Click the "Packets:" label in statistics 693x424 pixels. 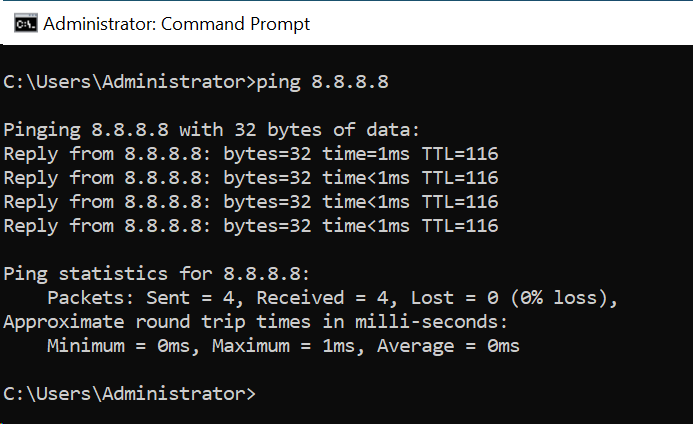point(90,298)
